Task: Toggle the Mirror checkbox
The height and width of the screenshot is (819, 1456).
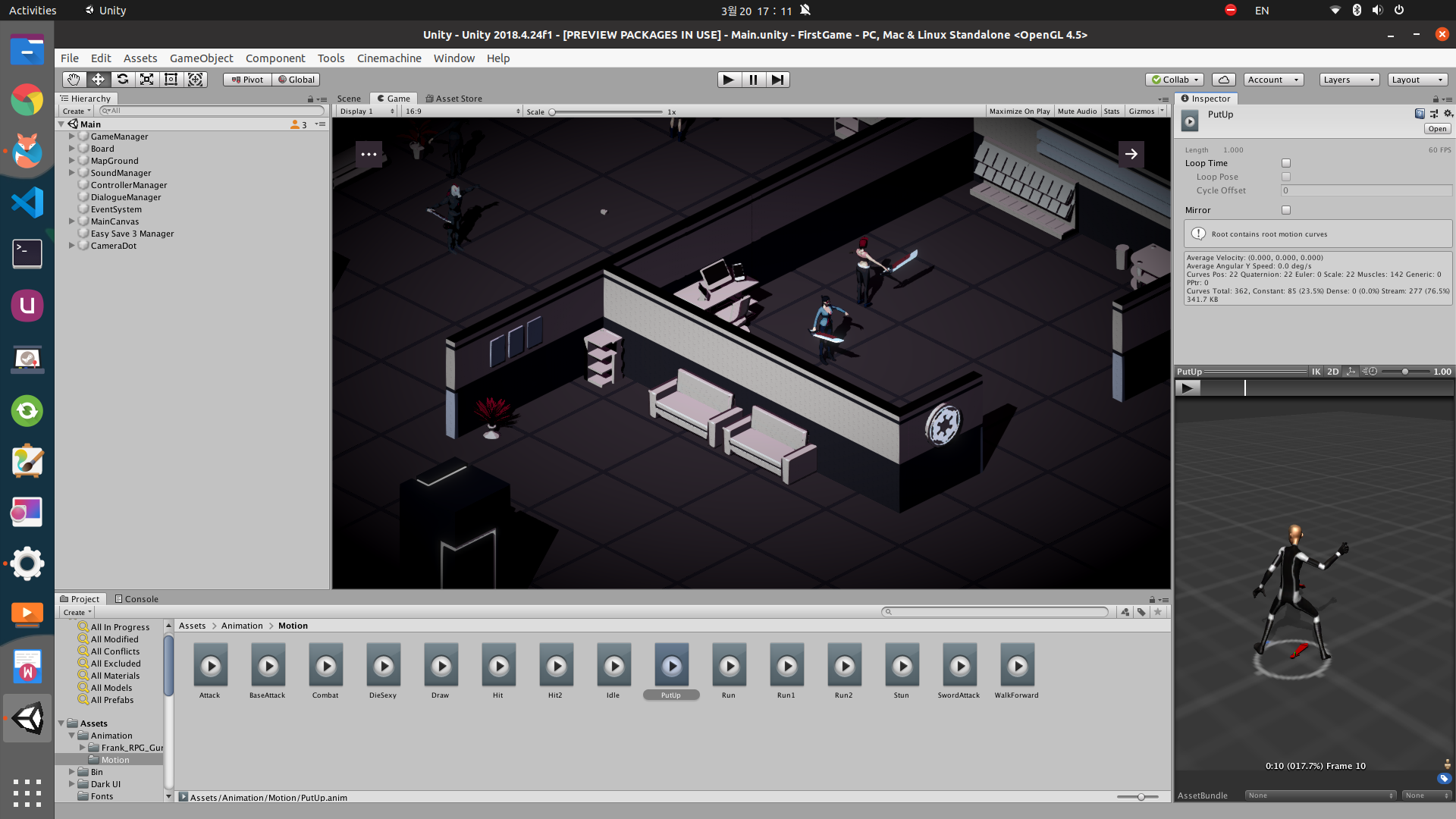Action: click(1286, 210)
